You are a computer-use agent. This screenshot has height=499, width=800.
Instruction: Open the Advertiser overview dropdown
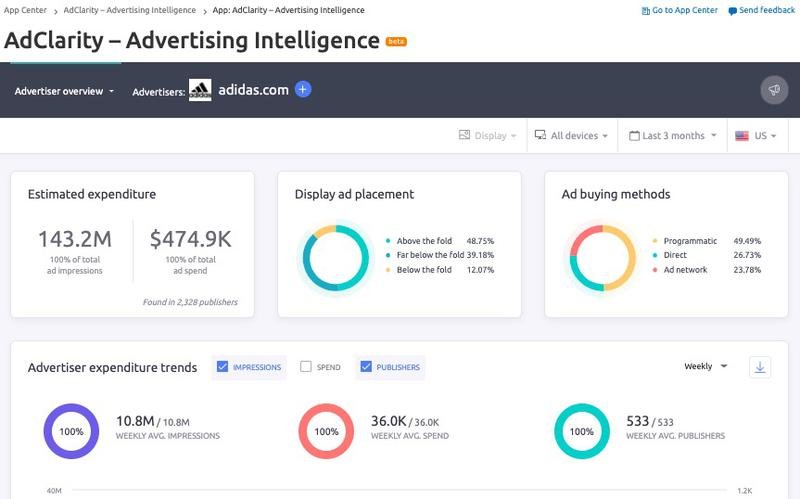coord(64,91)
